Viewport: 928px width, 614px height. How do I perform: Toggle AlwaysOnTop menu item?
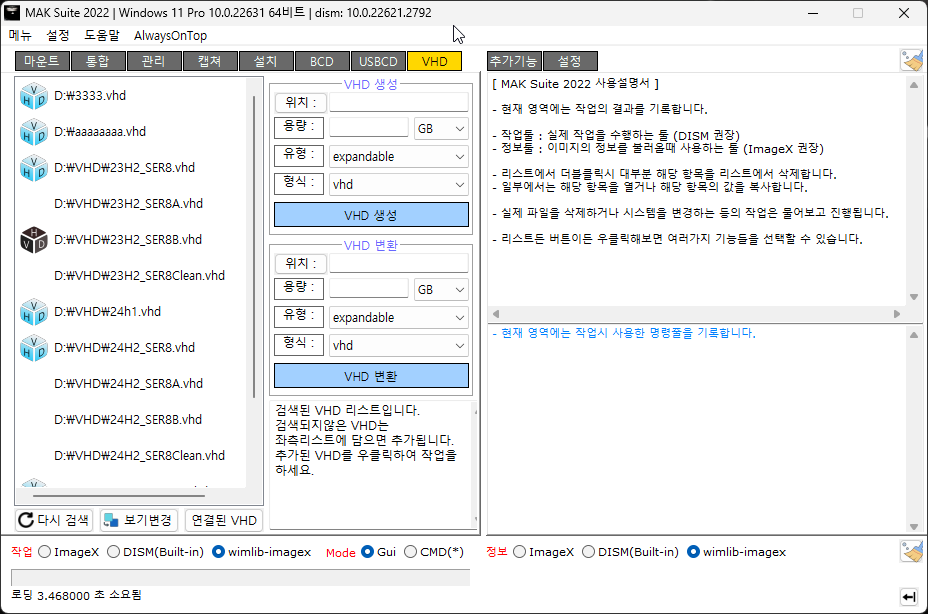point(170,36)
